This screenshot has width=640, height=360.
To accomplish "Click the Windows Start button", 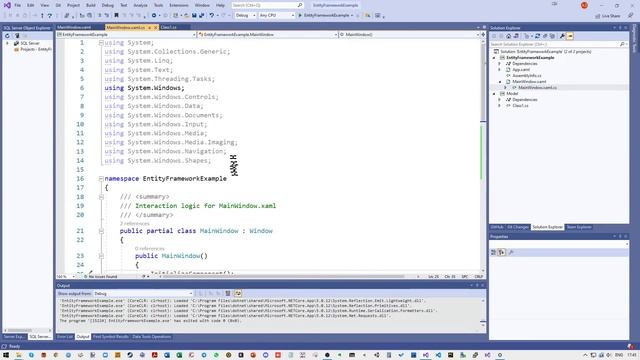I will click(6, 355).
